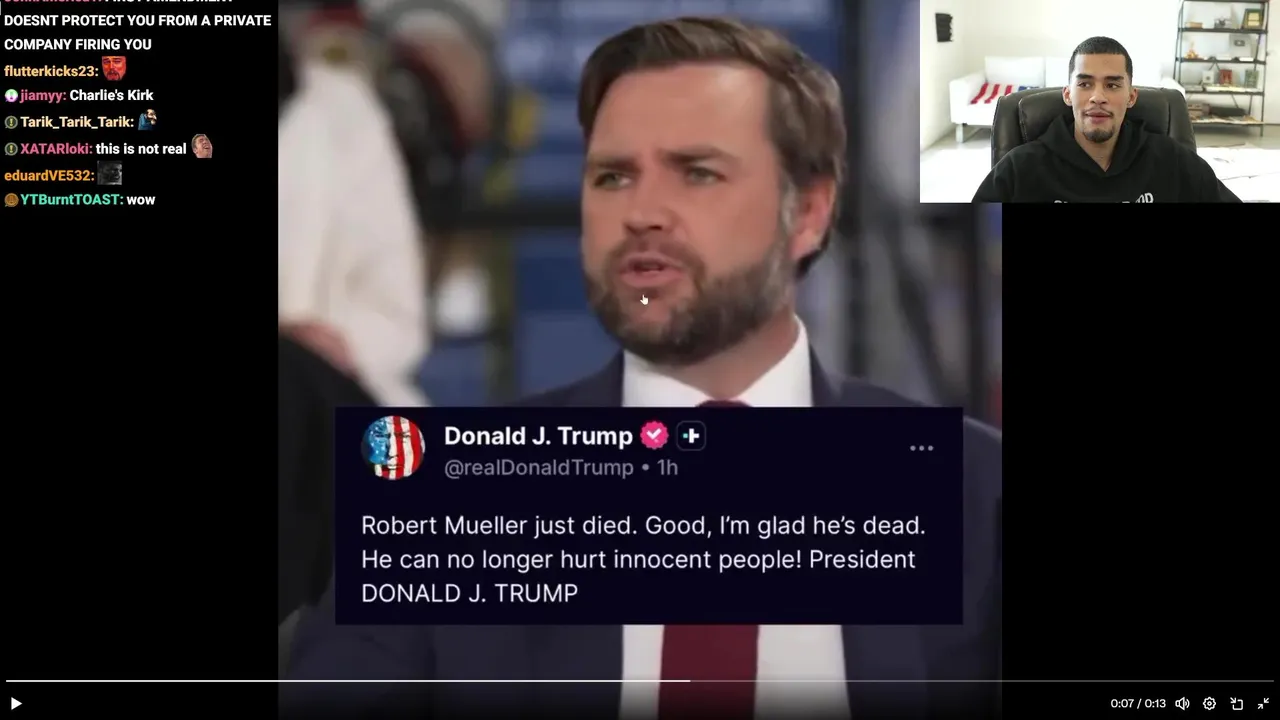The image size is (1280, 720).
Task: Click chat username XATARloki
Action: (56, 149)
